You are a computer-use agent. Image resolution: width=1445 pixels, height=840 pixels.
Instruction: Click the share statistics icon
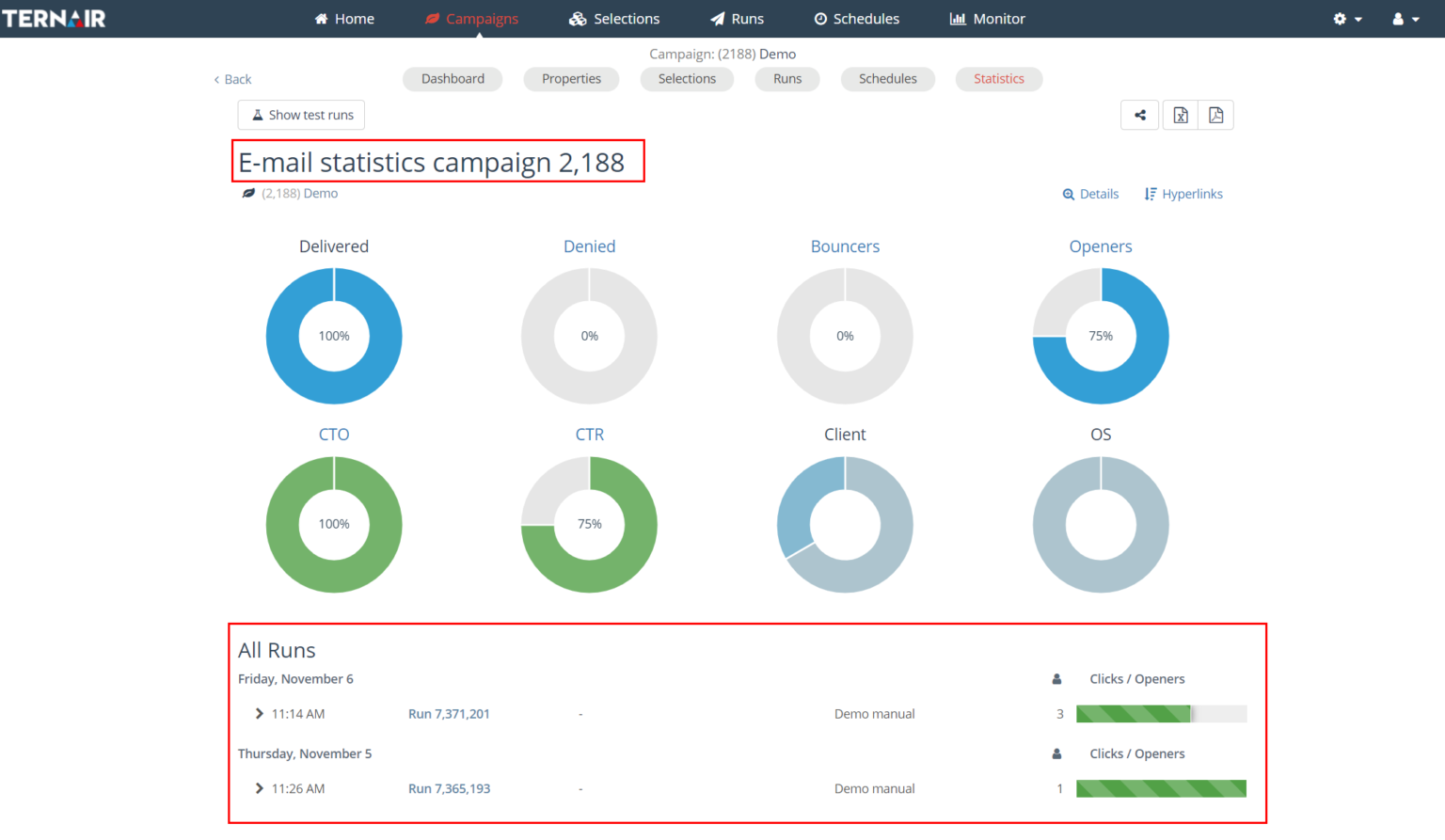1140,115
